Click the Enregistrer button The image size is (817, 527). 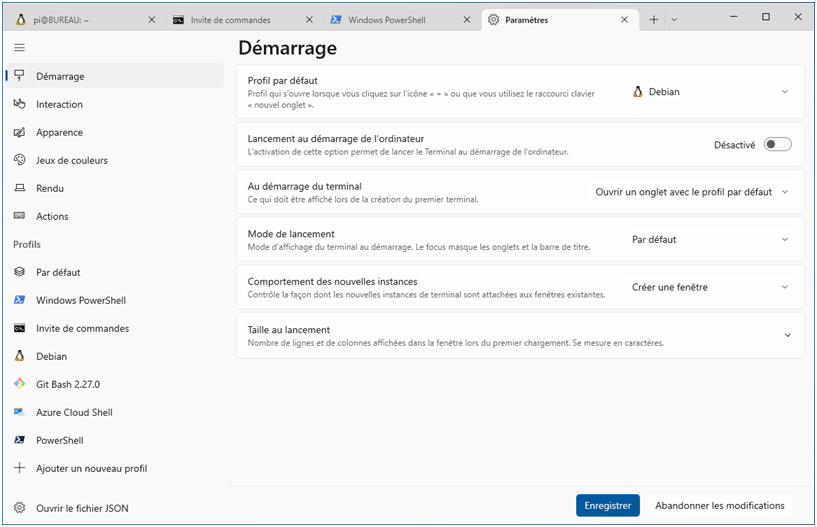607,506
